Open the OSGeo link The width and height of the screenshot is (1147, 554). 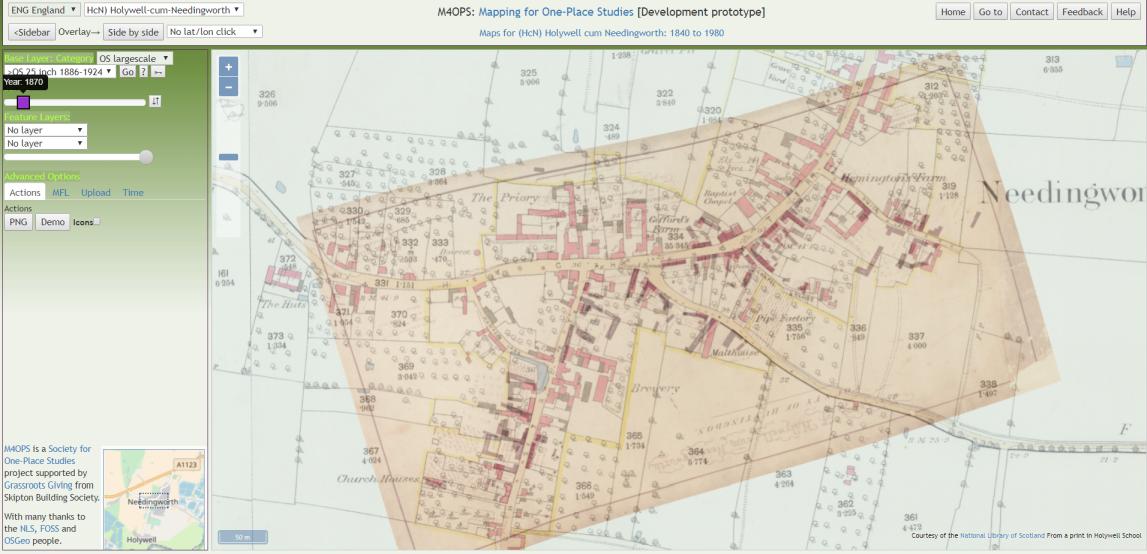point(16,541)
